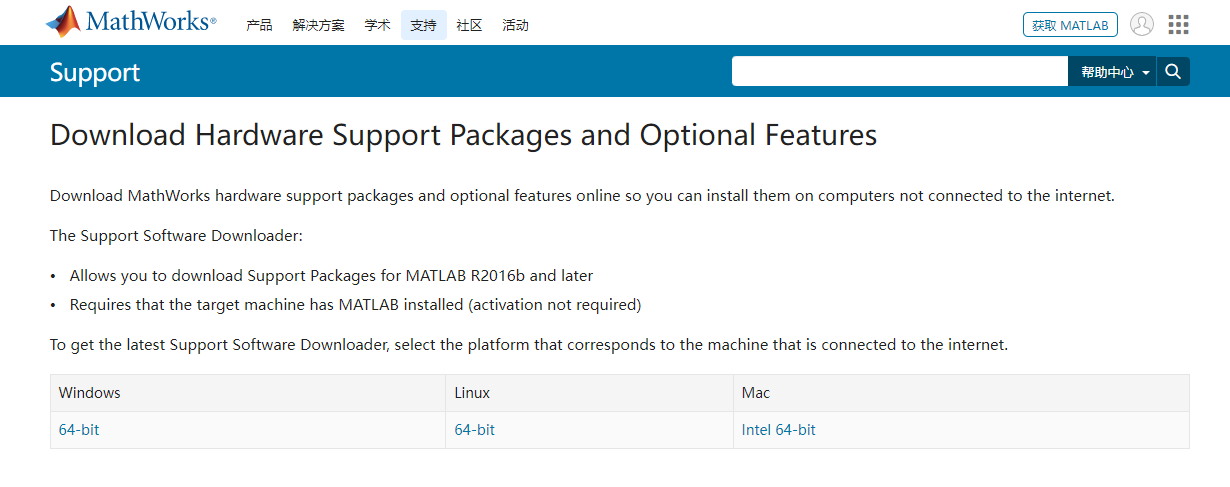Open the user account profile icon
This screenshot has height=487, width=1230.
(x=1141, y=24)
